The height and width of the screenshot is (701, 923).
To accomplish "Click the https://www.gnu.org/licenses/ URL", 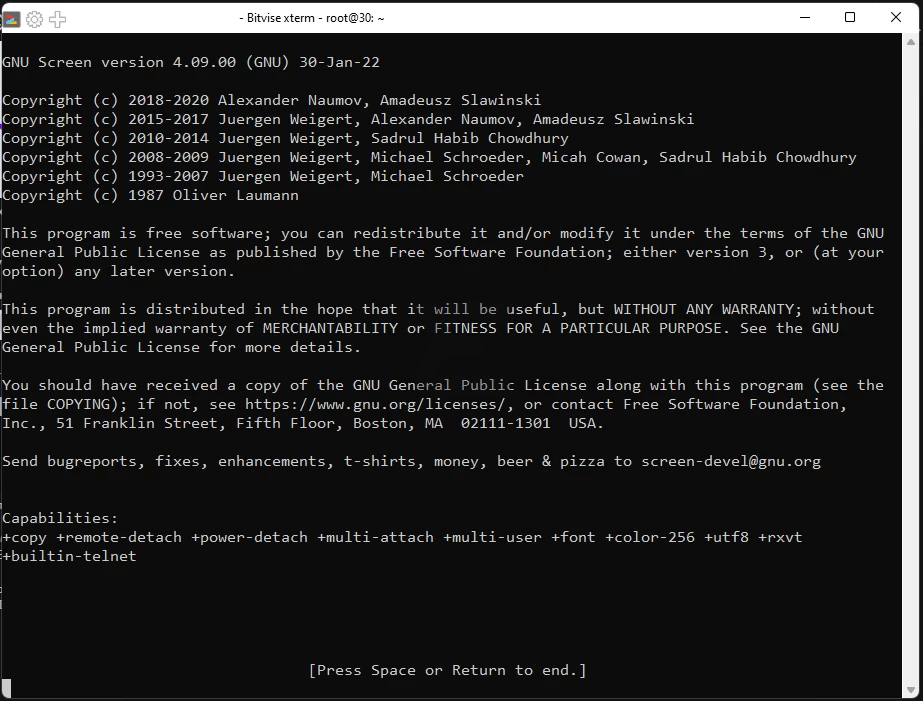I will point(375,404).
